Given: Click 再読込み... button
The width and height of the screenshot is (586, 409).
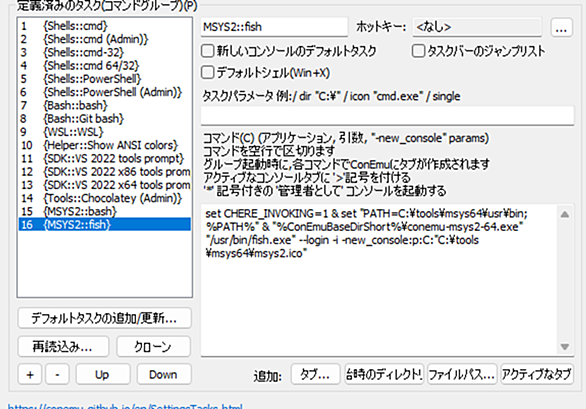Looking at the screenshot, I should pyautogui.click(x=63, y=347).
